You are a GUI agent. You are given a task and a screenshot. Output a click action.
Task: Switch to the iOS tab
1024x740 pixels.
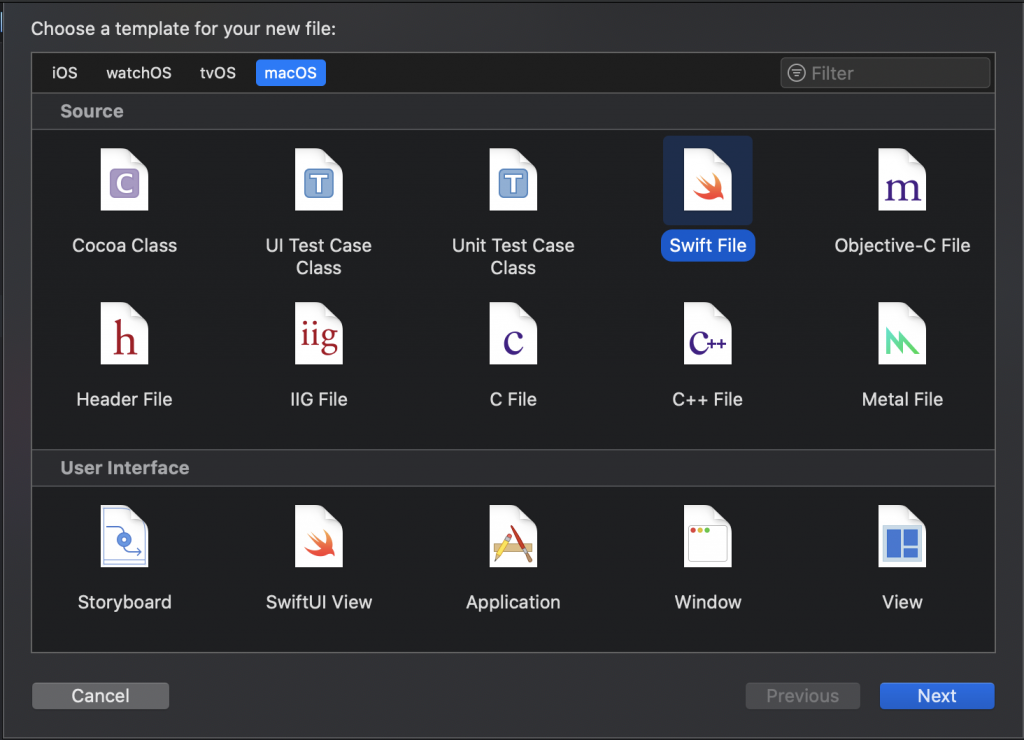pyautogui.click(x=65, y=72)
